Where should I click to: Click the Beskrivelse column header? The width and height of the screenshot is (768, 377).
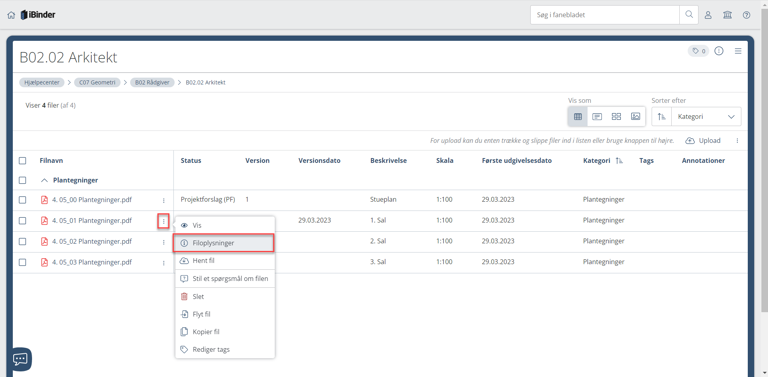[x=388, y=161]
